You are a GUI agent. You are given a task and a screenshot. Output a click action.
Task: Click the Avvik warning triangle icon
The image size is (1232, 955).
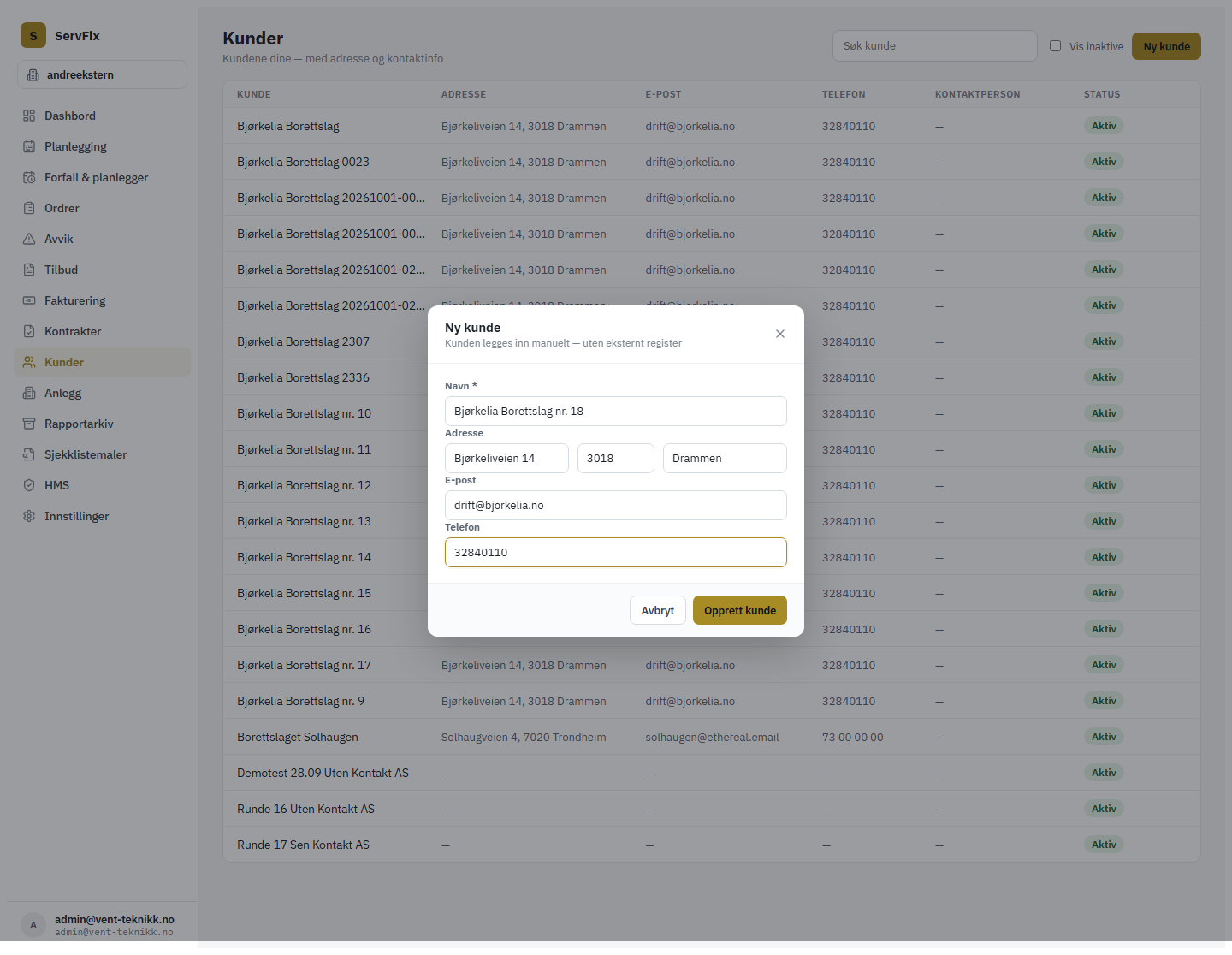29,239
